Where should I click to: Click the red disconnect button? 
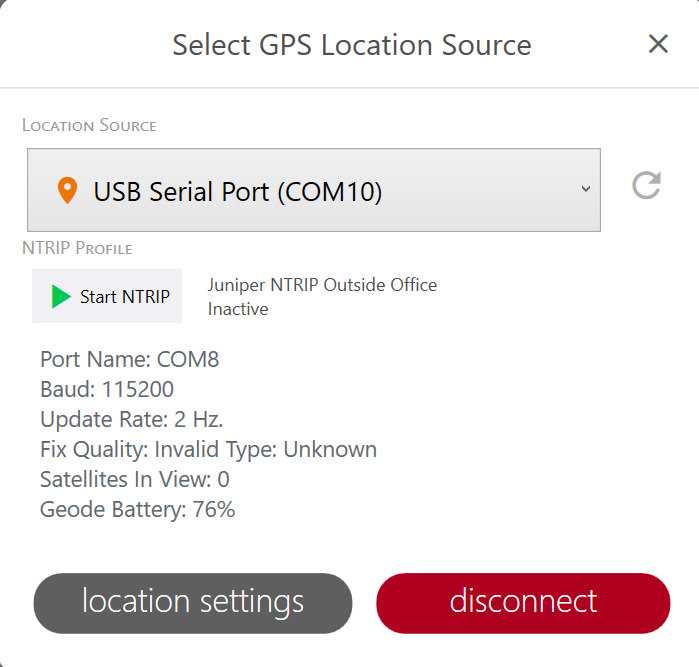523,603
